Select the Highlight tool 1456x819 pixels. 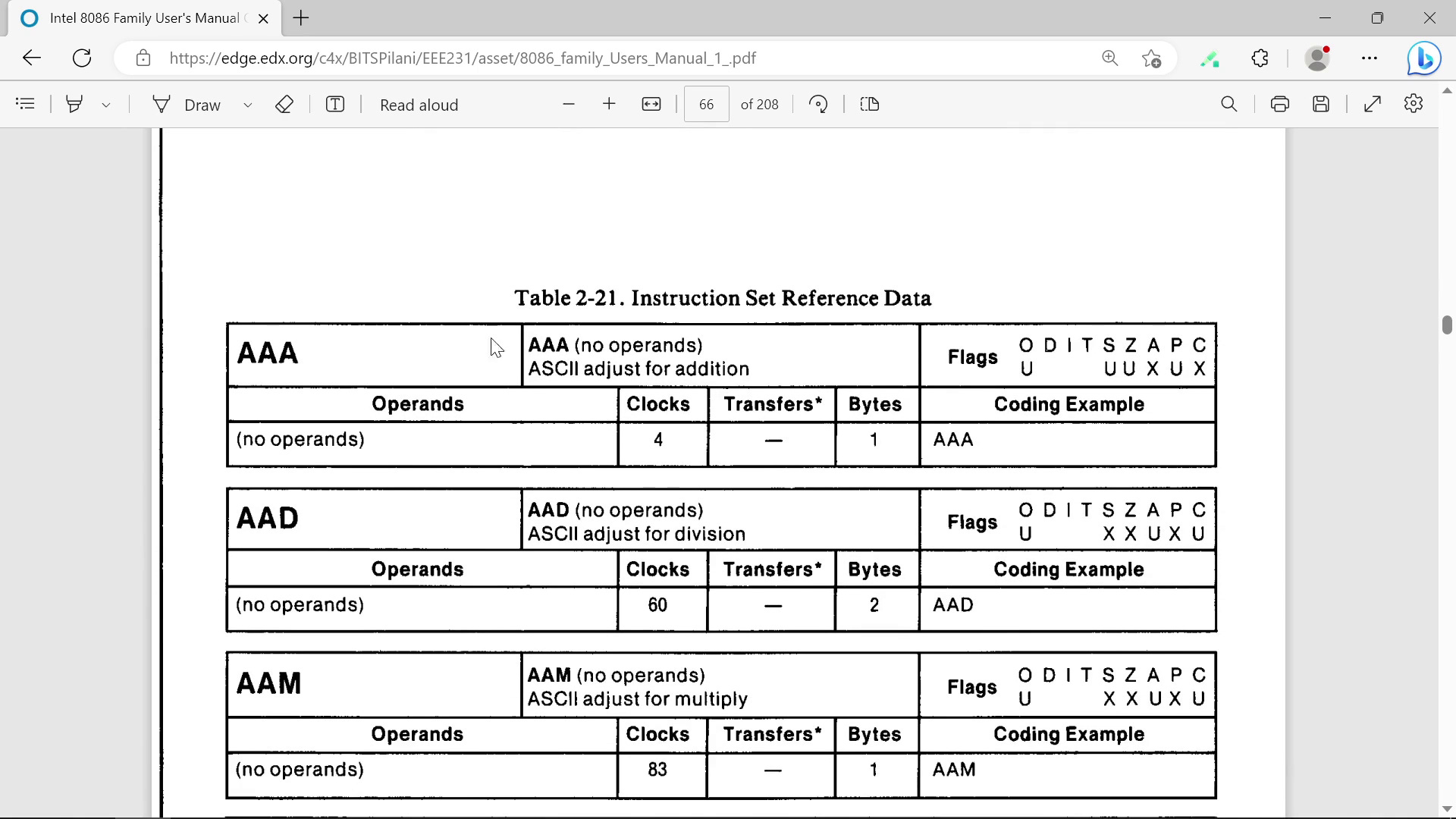point(74,104)
